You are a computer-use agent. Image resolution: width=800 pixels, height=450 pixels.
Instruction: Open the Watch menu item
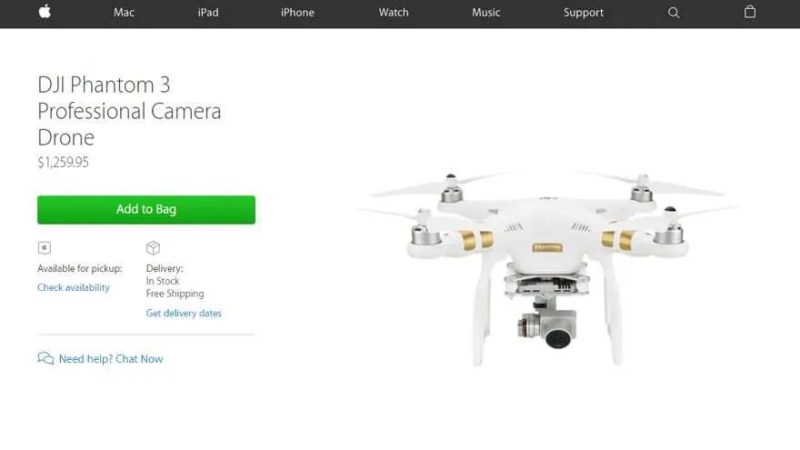(393, 13)
